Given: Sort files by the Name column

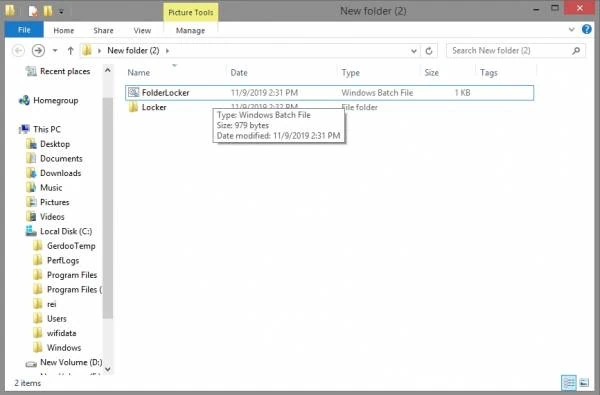Looking at the screenshot, I should [x=139, y=73].
